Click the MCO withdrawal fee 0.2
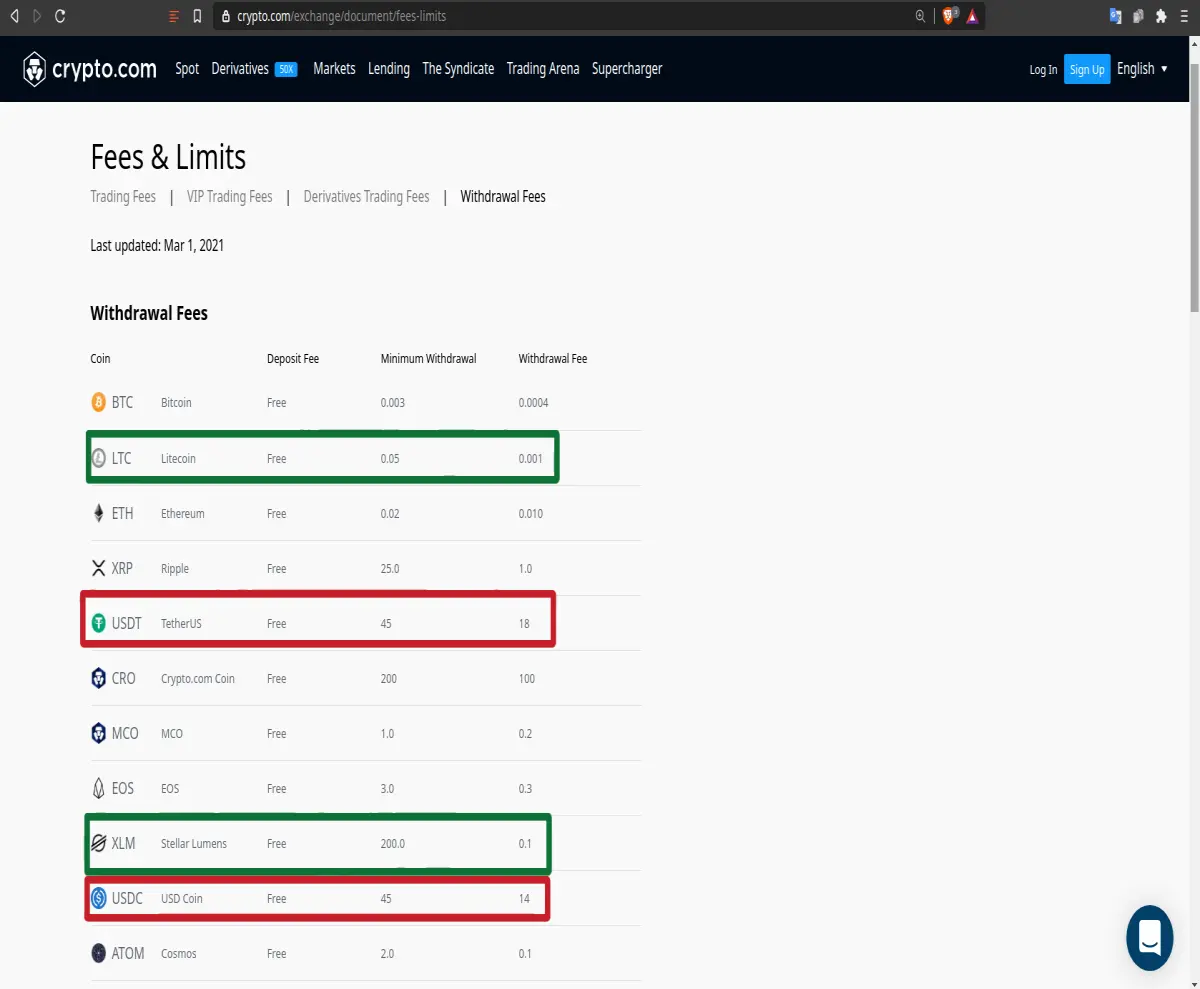 [x=525, y=733]
